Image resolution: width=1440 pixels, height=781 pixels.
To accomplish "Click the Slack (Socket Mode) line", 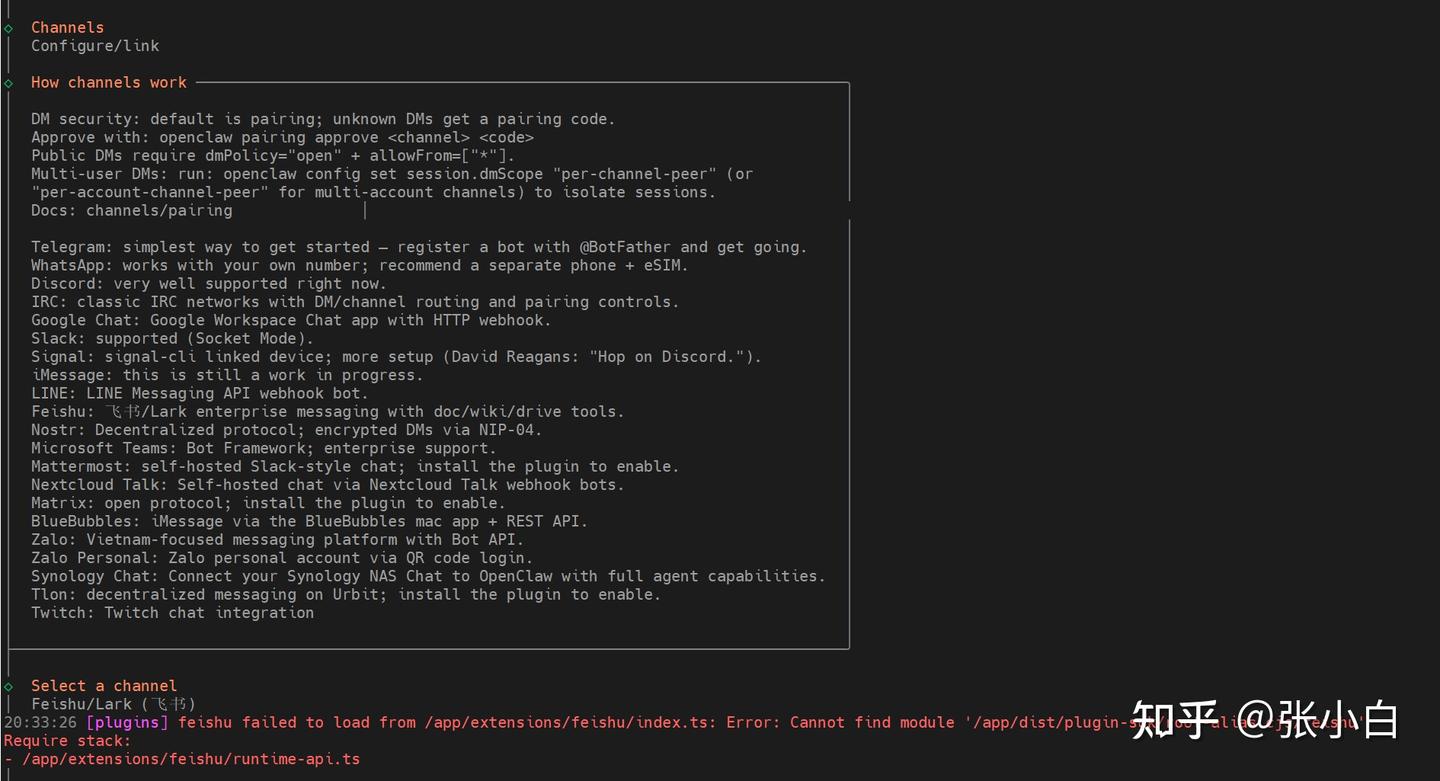I will pos(172,339).
